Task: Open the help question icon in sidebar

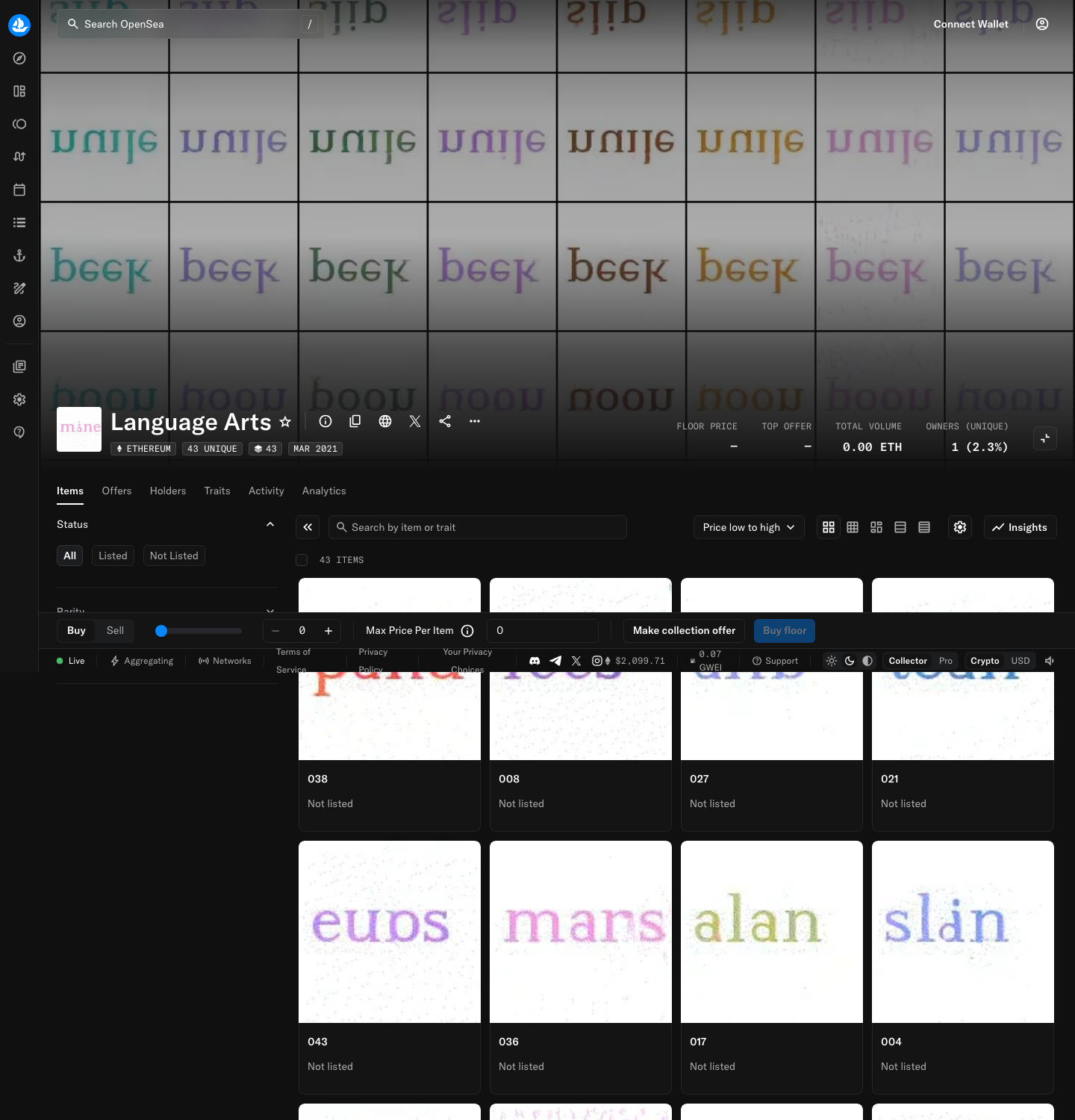Action: click(x=19, y=432)
